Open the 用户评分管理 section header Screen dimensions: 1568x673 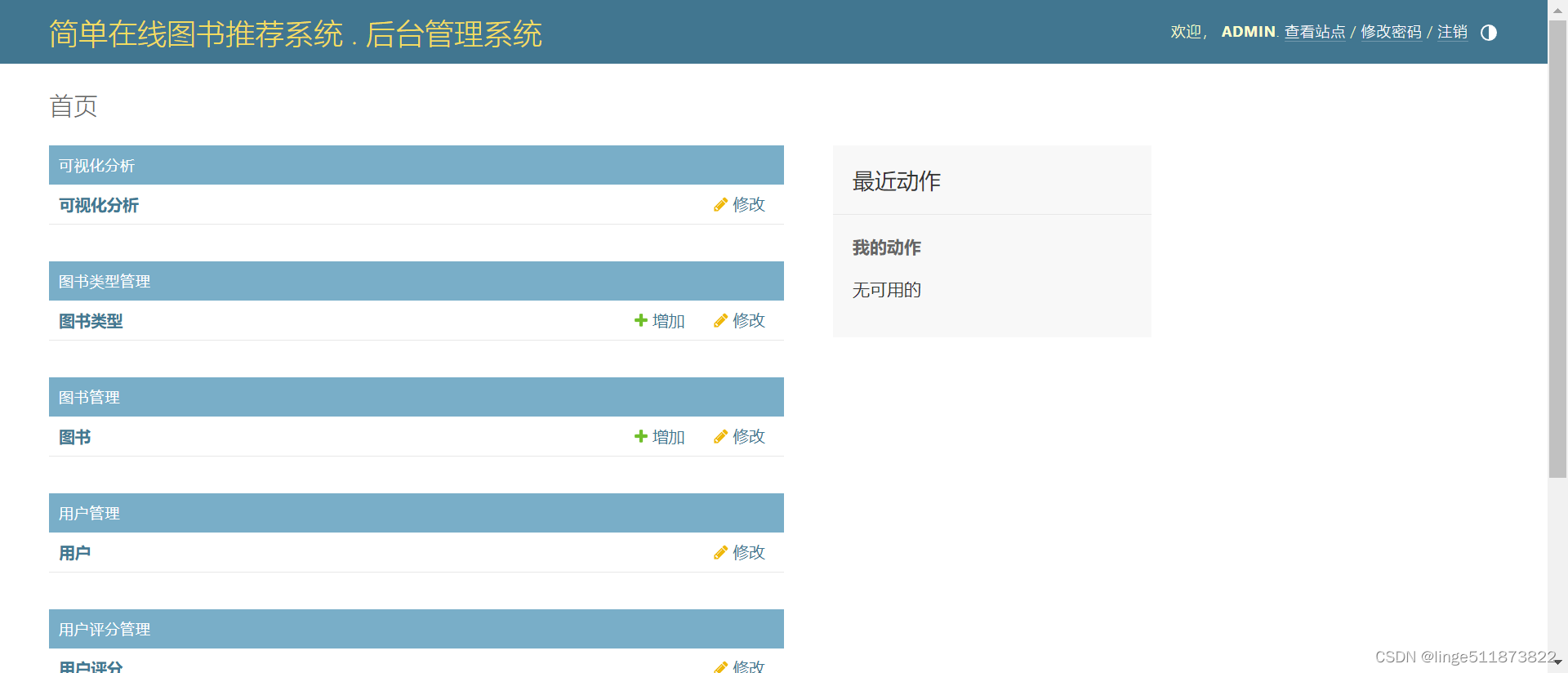pos(105,630)
